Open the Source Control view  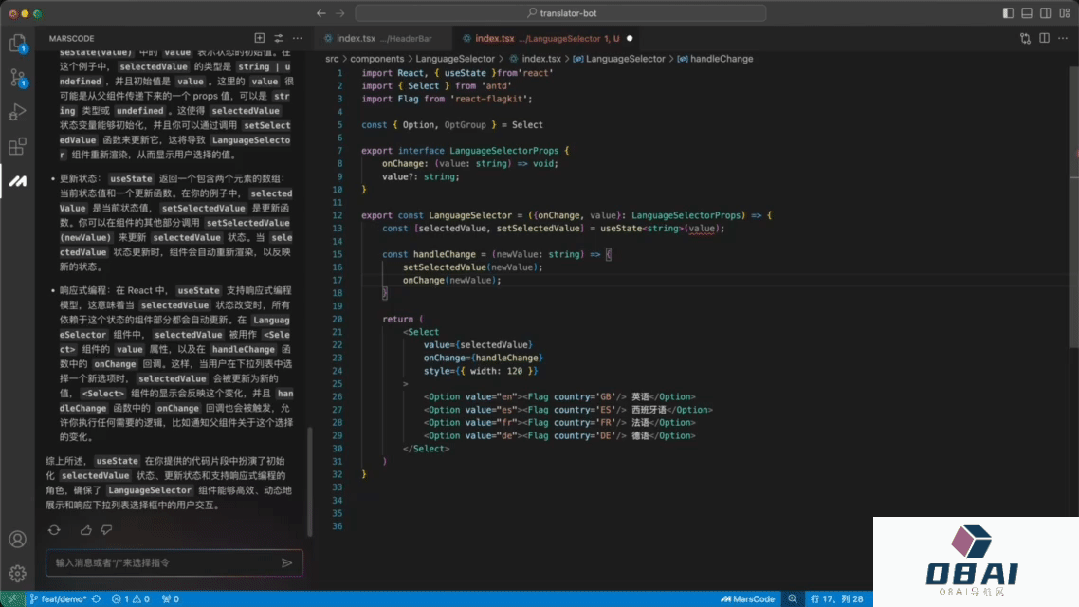[x=17, y=78]
